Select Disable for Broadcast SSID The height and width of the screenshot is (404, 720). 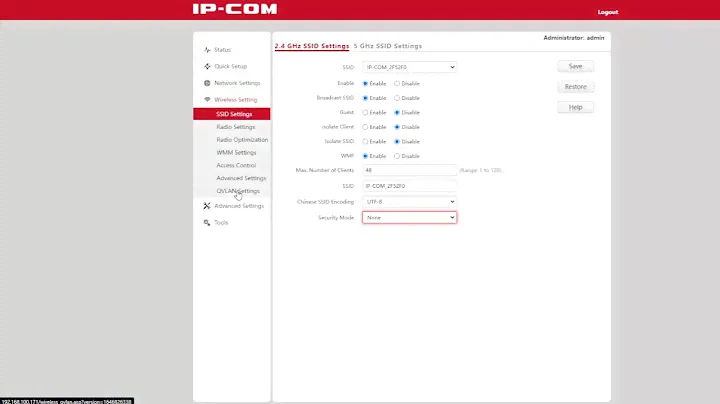point(398,98)
